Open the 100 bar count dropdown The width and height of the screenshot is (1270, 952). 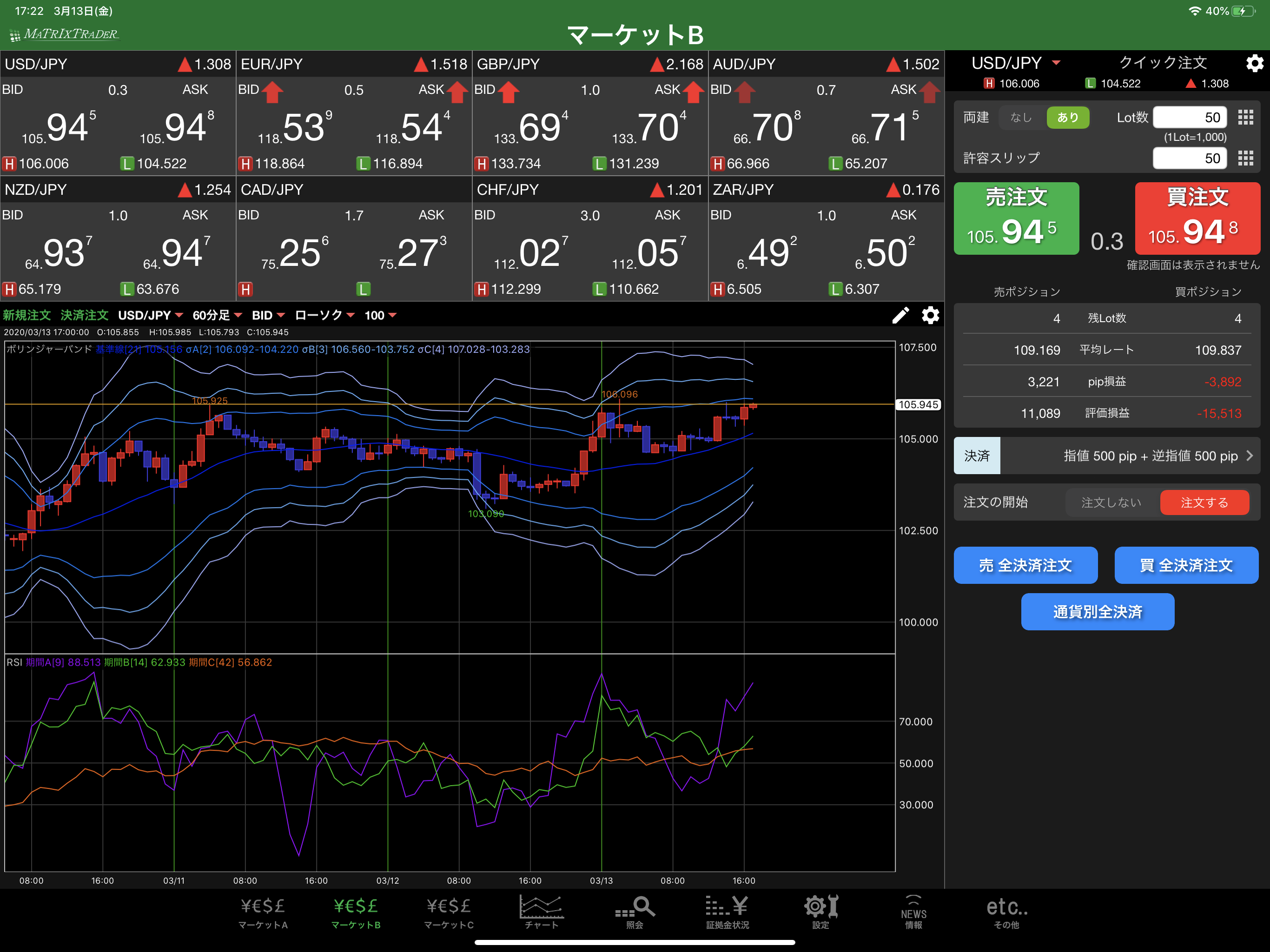381,315
